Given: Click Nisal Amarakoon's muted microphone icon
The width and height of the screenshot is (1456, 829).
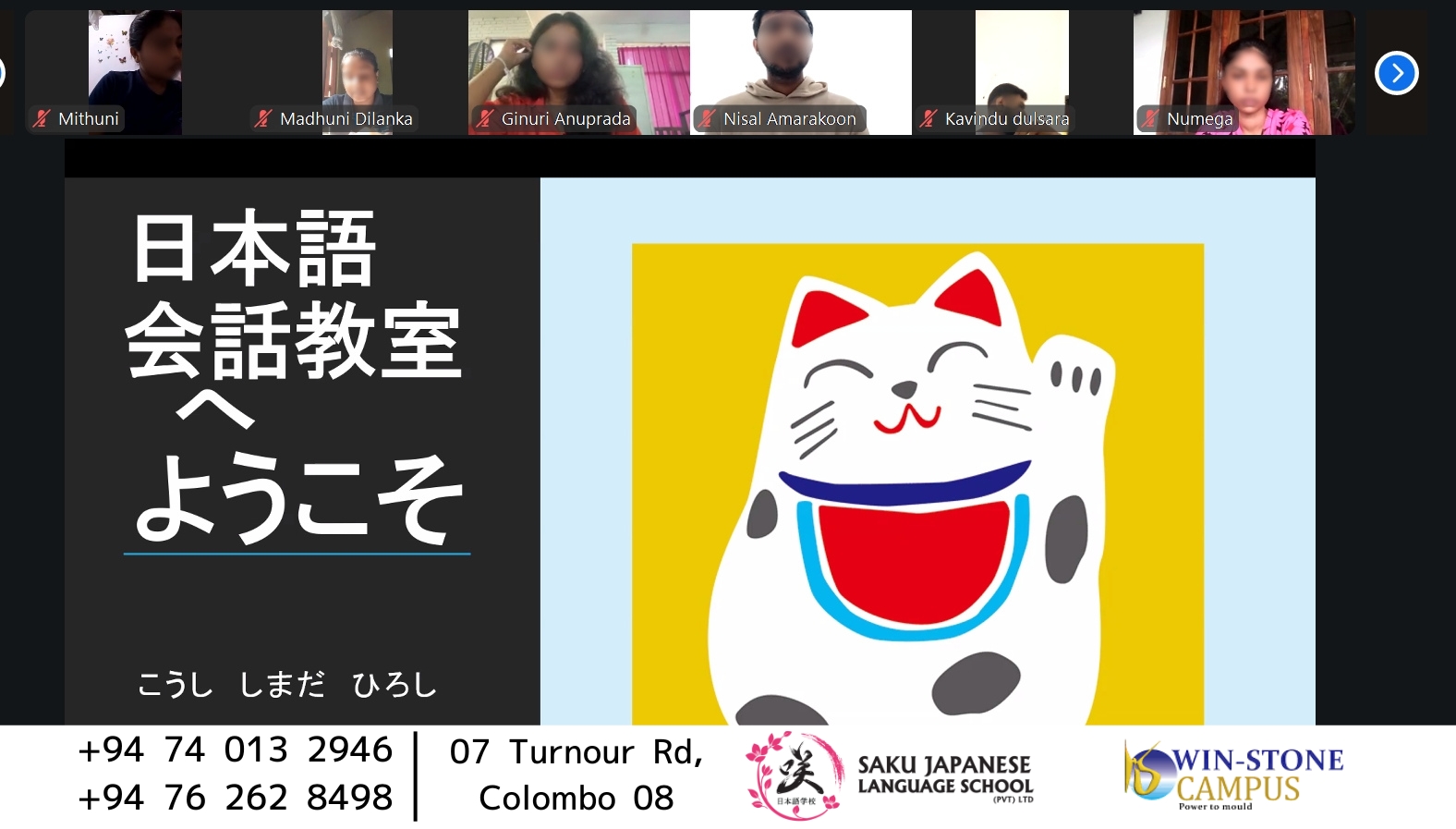Looking at the screenshot, I should tap(707, 118).
